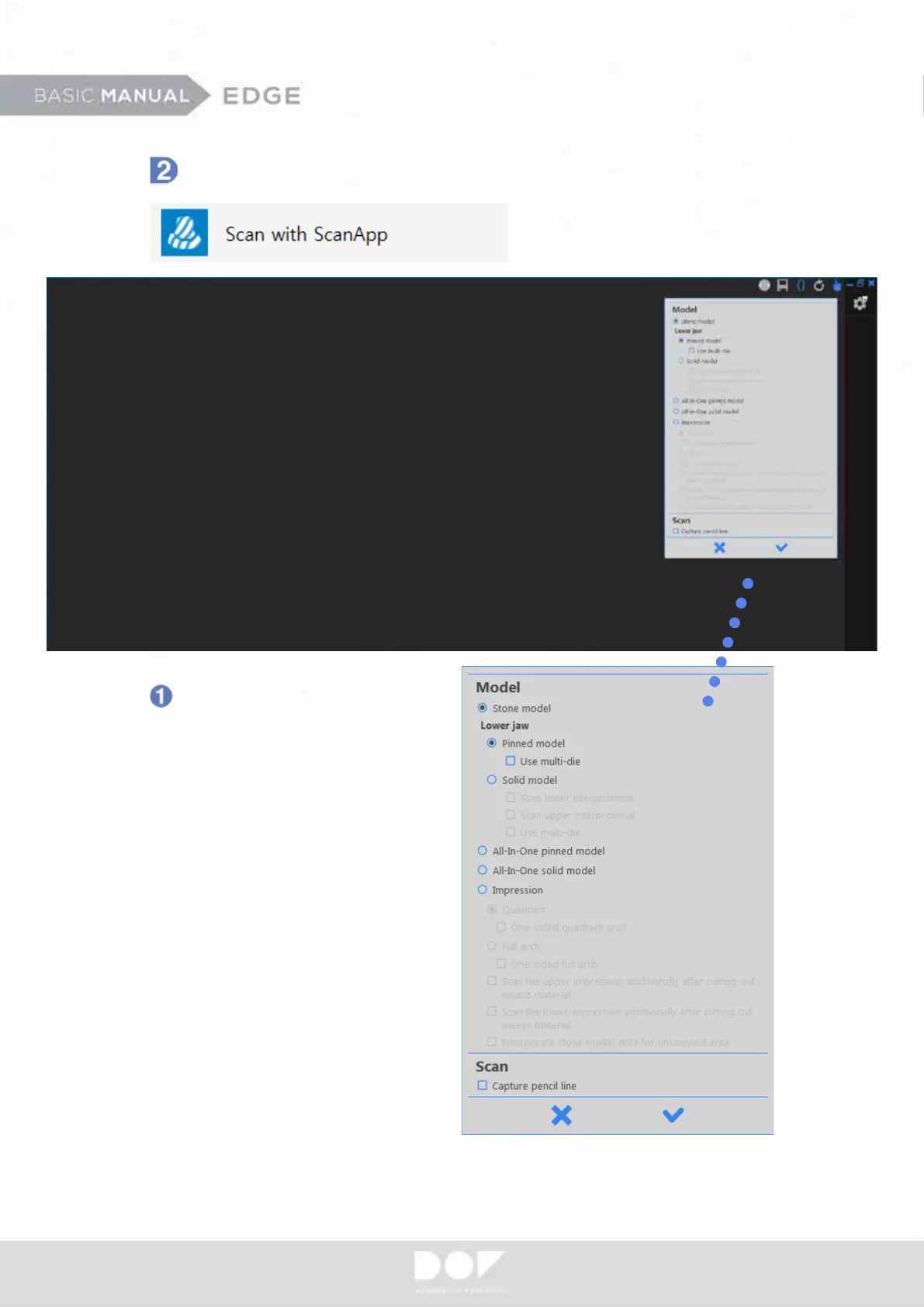The width and height of the screenshot is (924, 1307).
Task: Minimize the ScanApp window
Action: point(850,284)
